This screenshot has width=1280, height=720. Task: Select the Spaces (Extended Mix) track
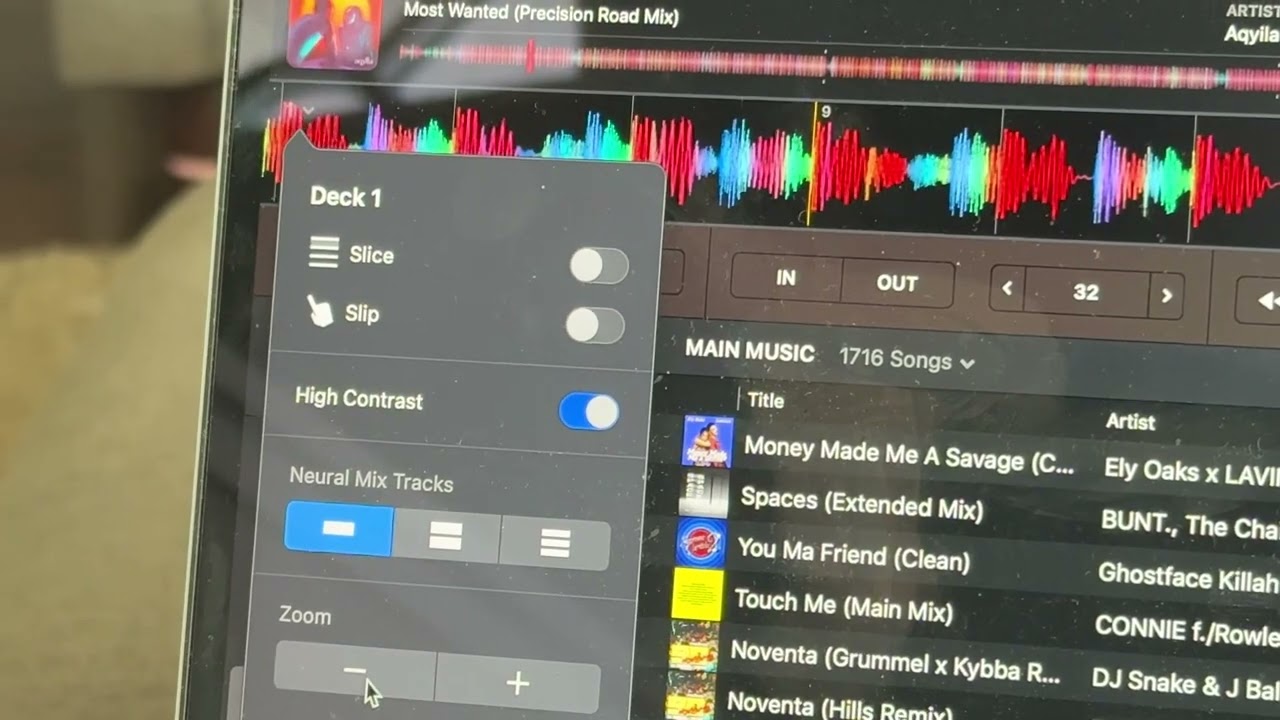[861, 505]
